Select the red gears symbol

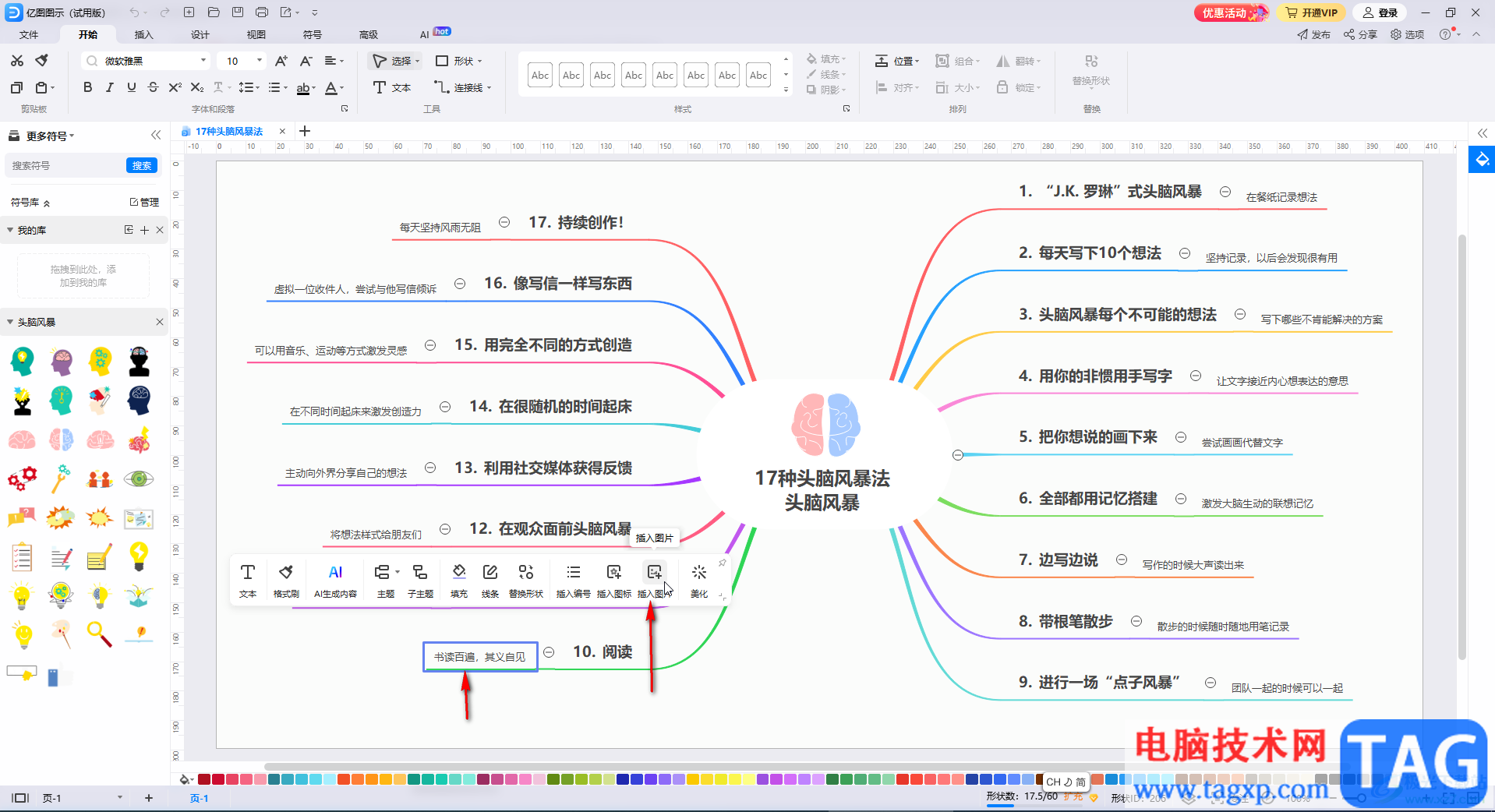[x=22, y=478]
